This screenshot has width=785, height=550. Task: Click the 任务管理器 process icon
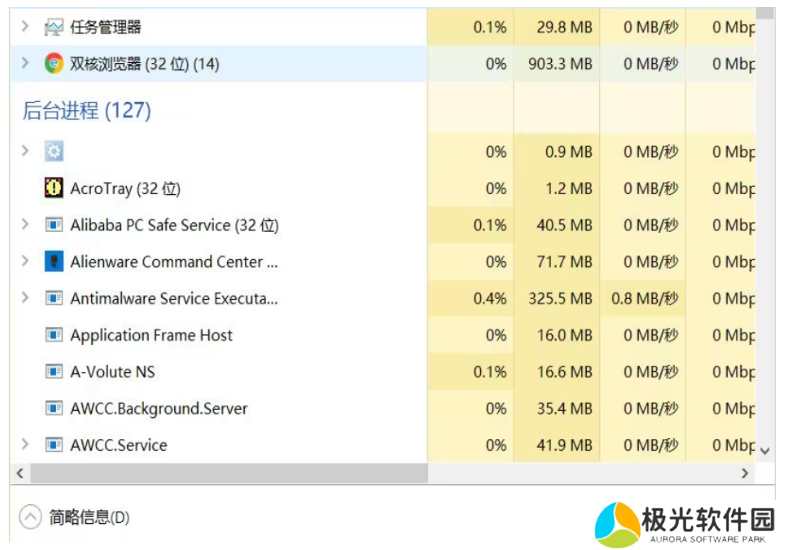pyautogui.click(x=54, y=27)
